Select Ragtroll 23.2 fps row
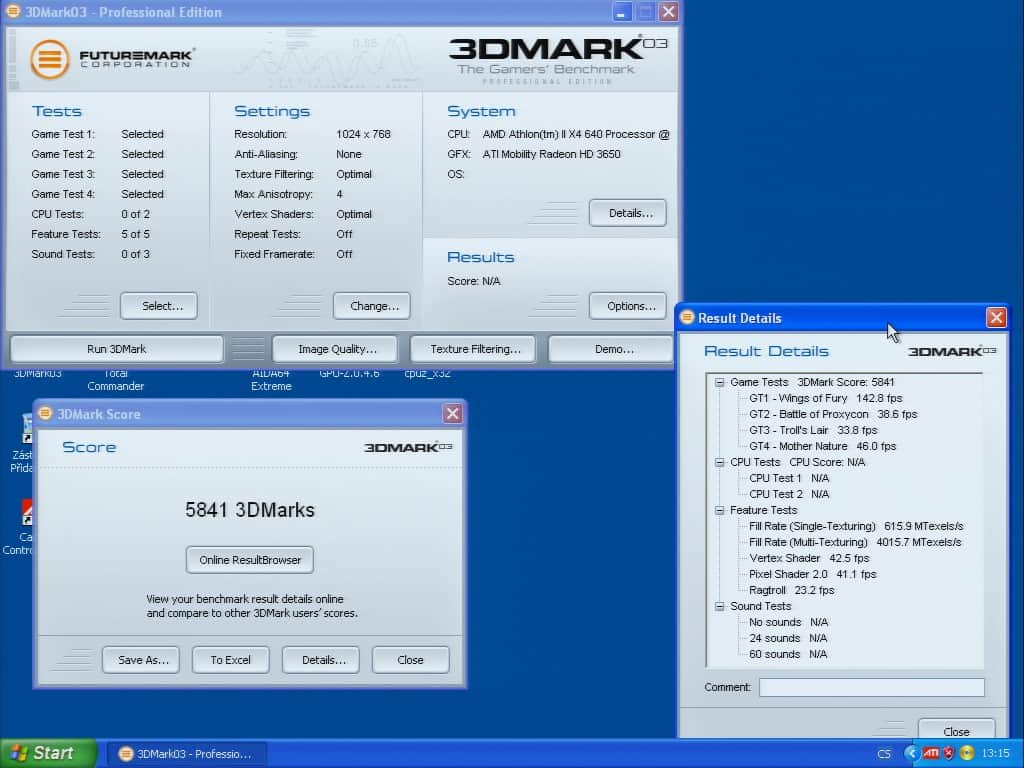Viewport: 1024px width, 768px height. 792,590
